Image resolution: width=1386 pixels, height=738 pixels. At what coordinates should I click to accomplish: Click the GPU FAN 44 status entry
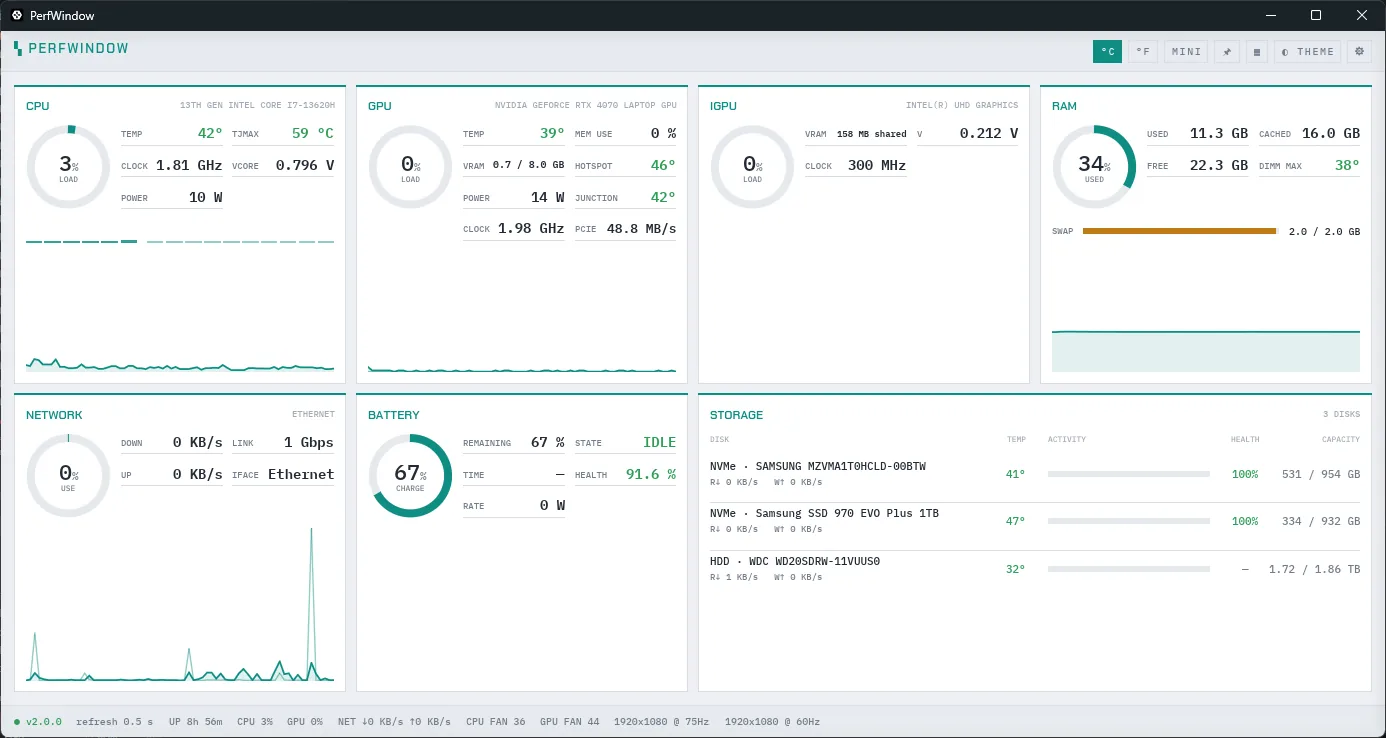coord(570,721)
